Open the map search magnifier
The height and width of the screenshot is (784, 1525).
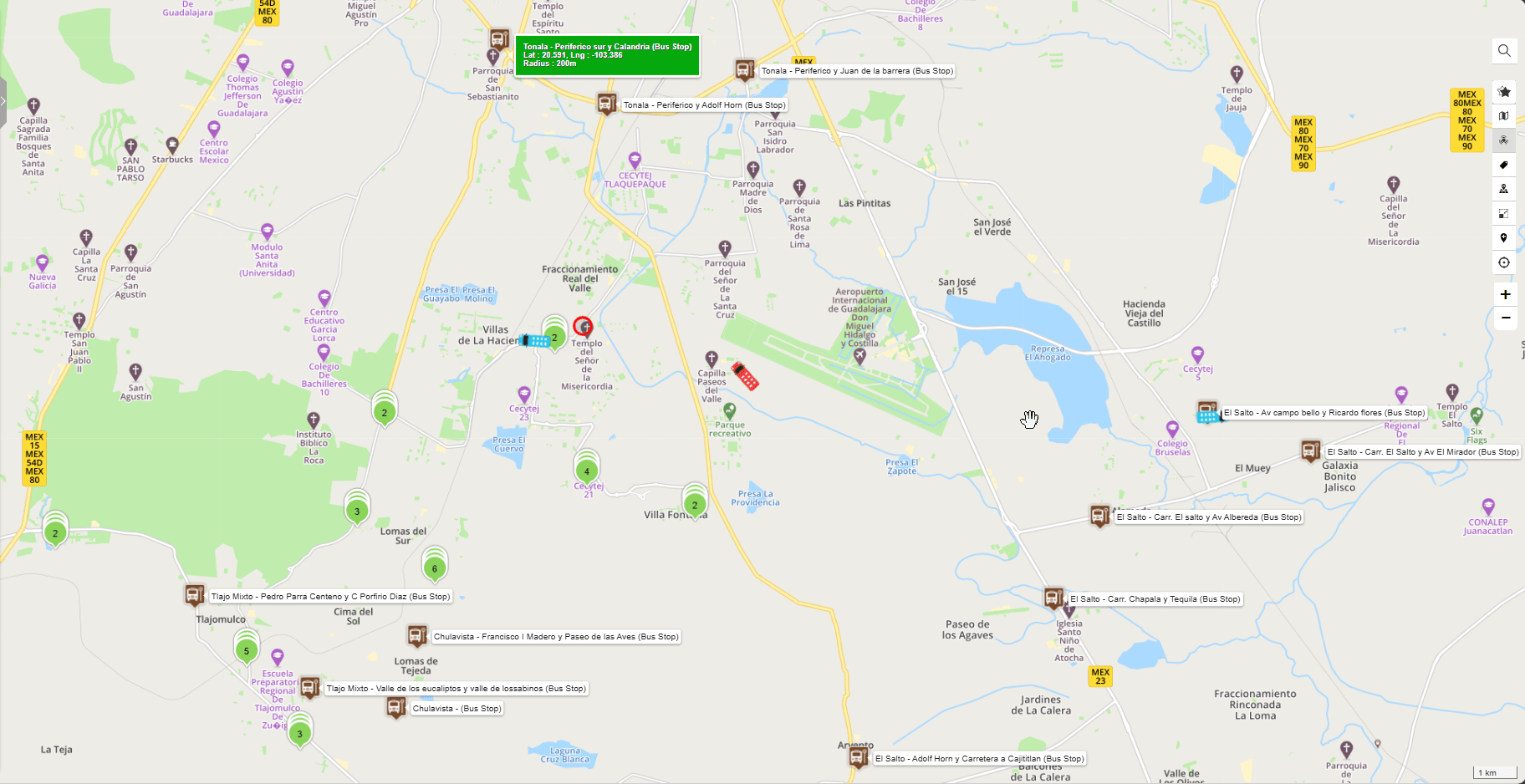pos(1504,51)
